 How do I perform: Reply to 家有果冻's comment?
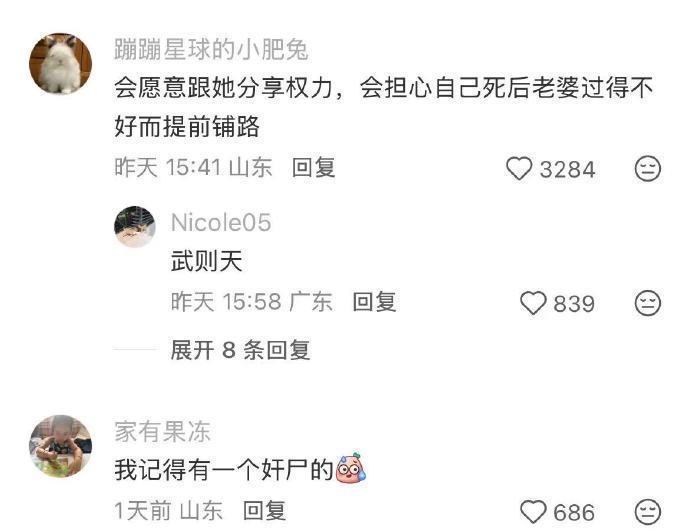264,511
